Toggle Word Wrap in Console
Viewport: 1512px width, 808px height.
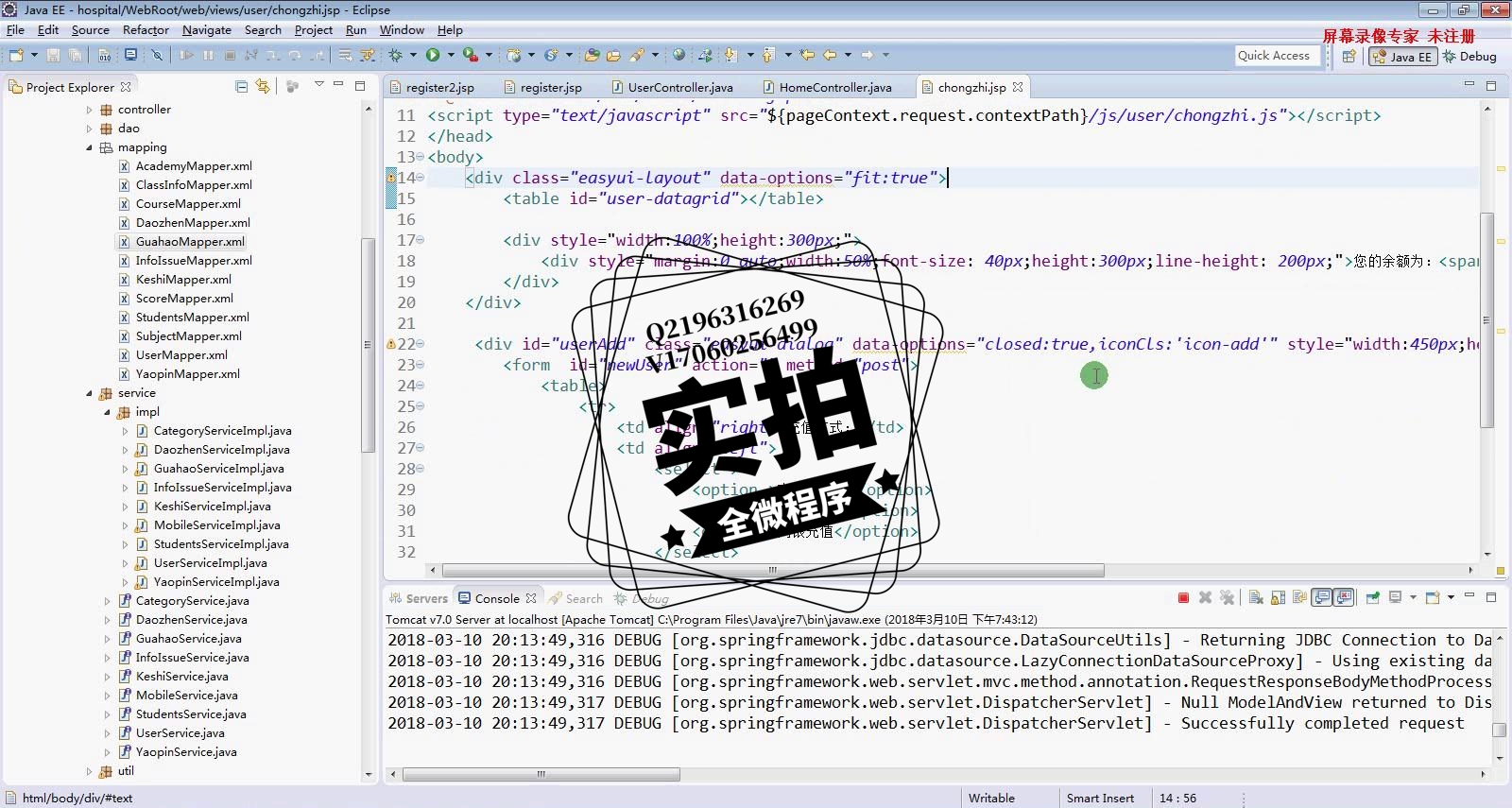(x=1299, y=598)
